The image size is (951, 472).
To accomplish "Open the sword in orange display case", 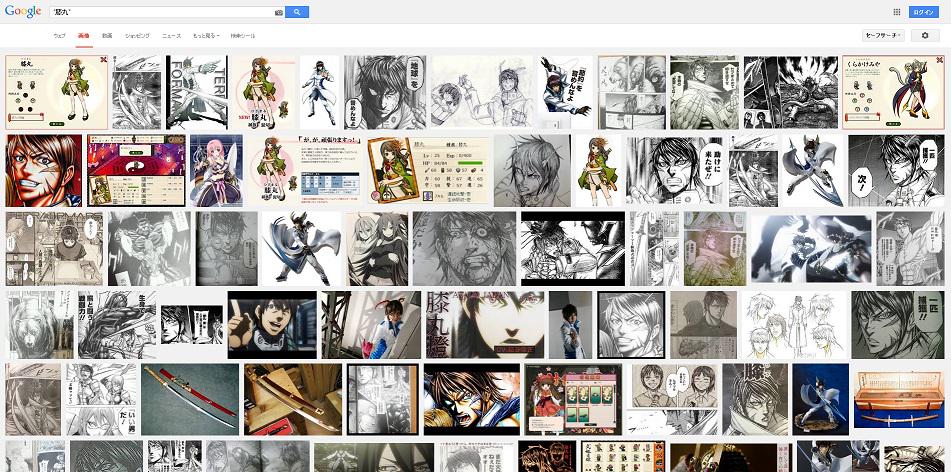I will (899, 399).
